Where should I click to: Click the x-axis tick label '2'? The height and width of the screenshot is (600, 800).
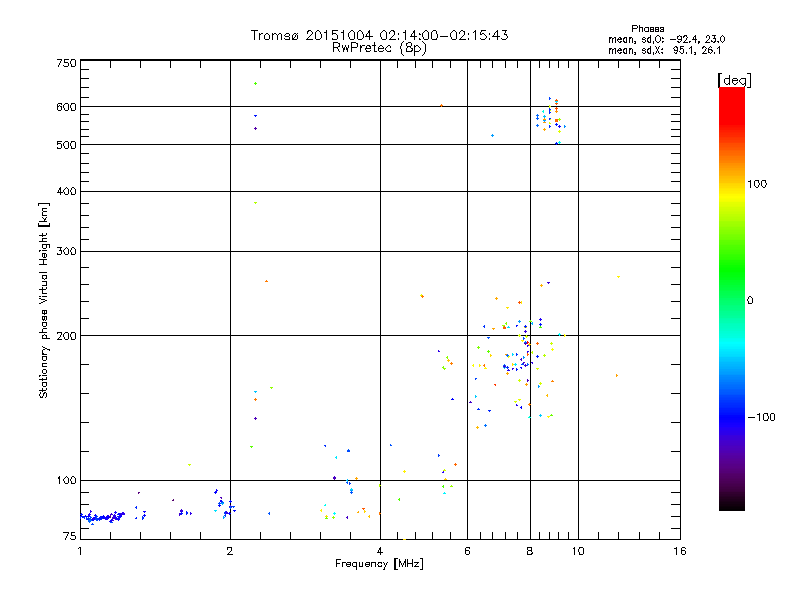click(230, 551)
